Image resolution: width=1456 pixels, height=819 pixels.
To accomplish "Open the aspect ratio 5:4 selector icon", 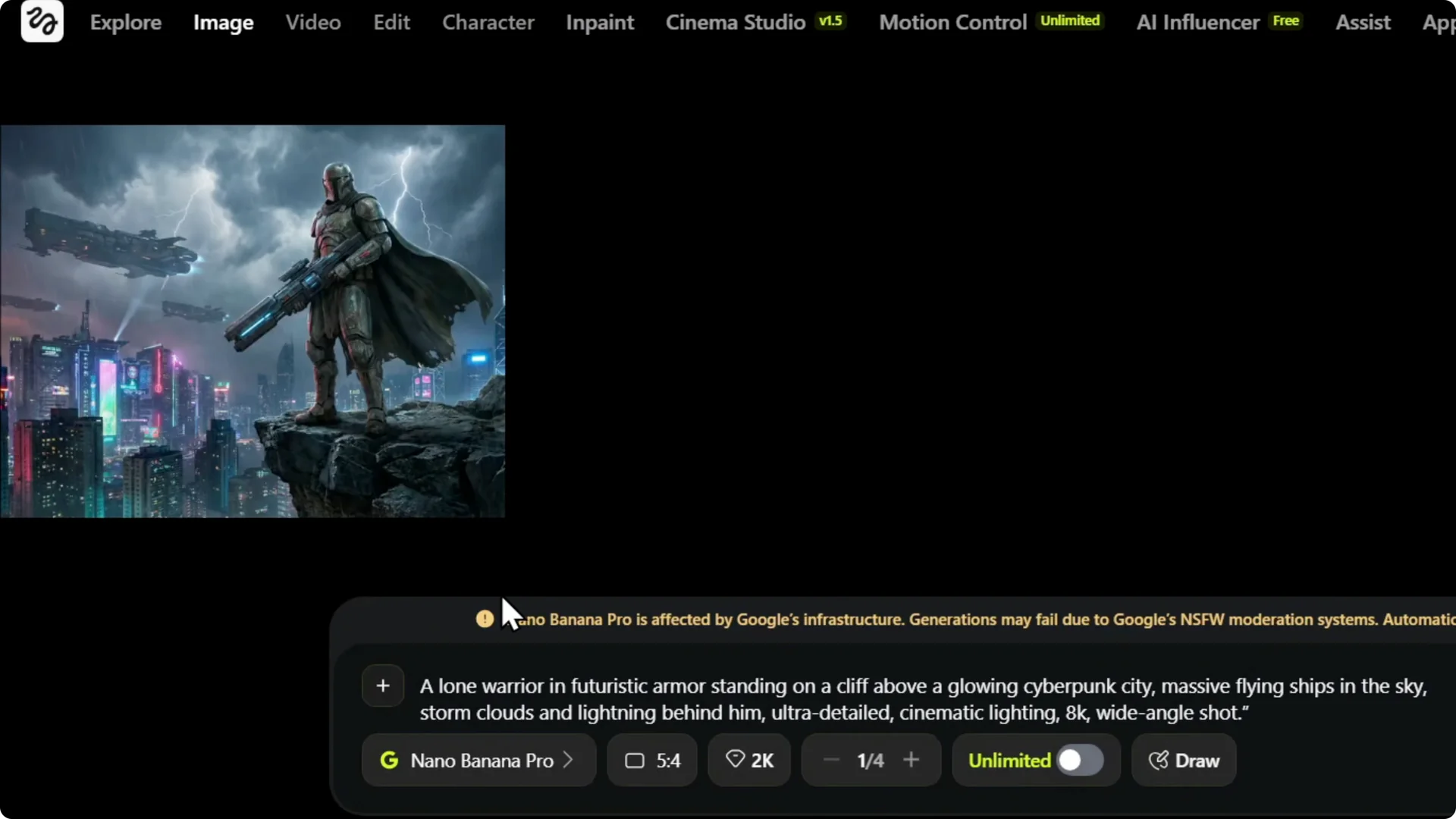I will coord(635,761).
